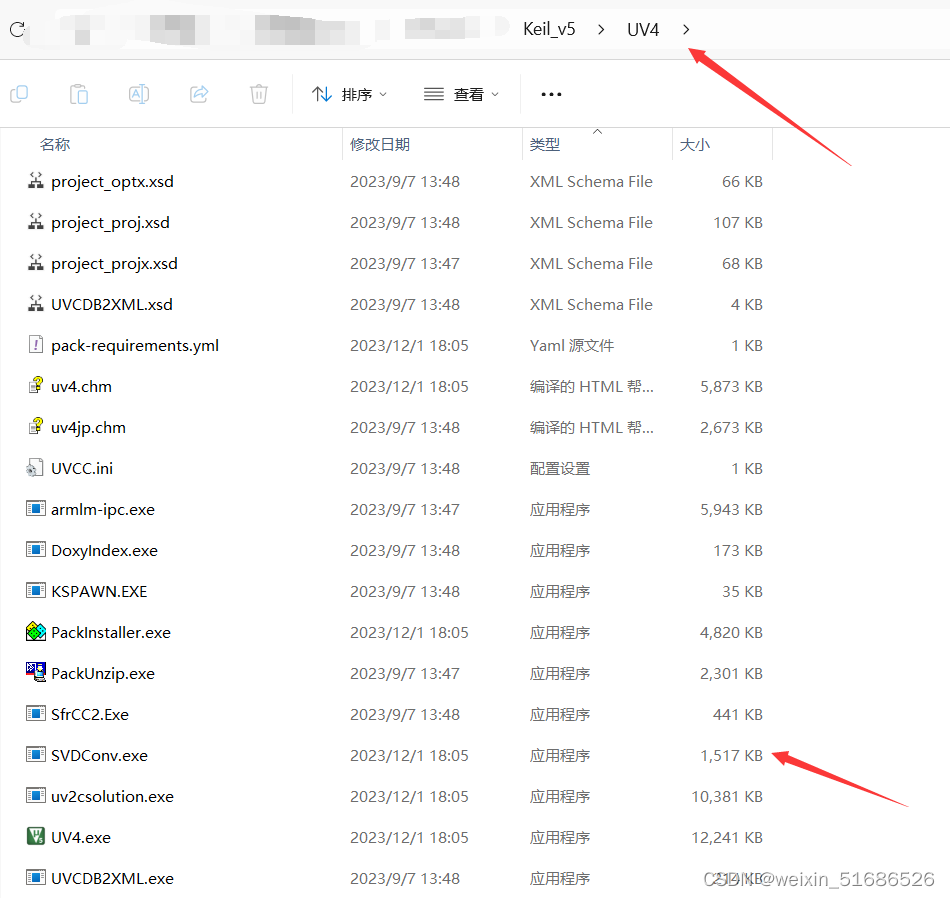Click the file name PackUnzip.exe

tap(103, 674)
